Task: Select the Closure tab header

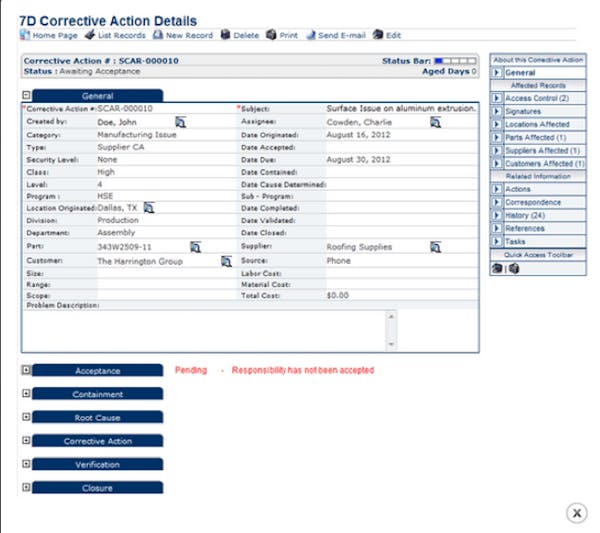Action: coord(98,488)
